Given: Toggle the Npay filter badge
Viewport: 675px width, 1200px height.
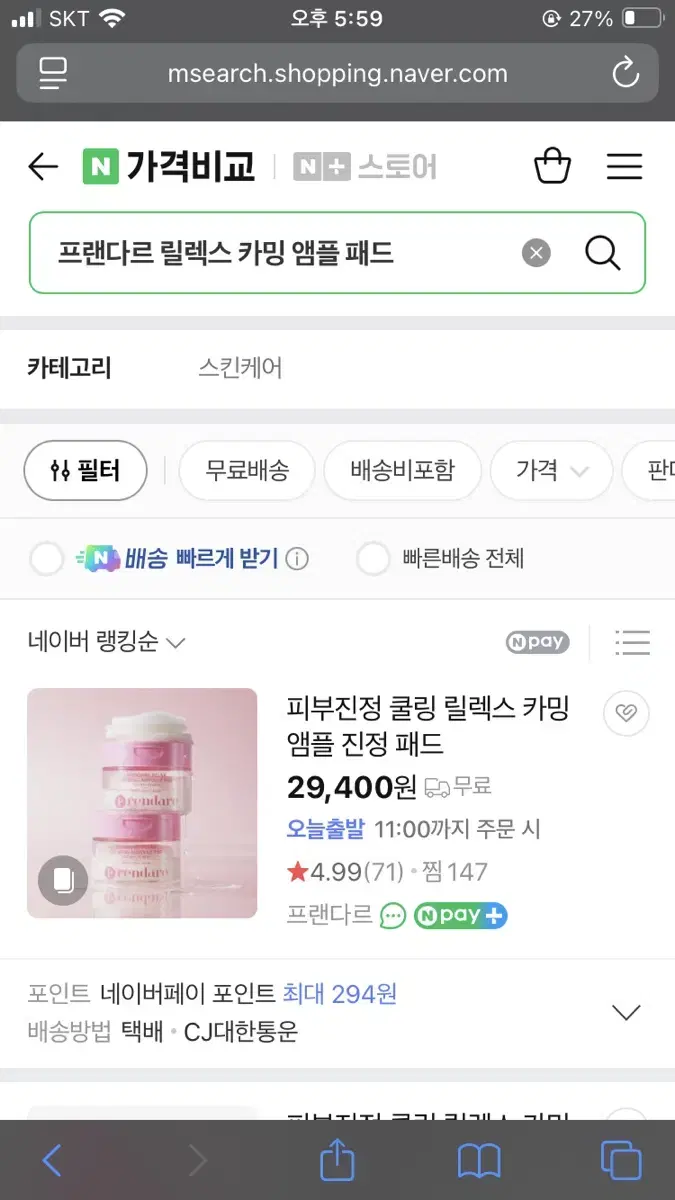Looking at the screenshot, I should (x=537, y=642).
